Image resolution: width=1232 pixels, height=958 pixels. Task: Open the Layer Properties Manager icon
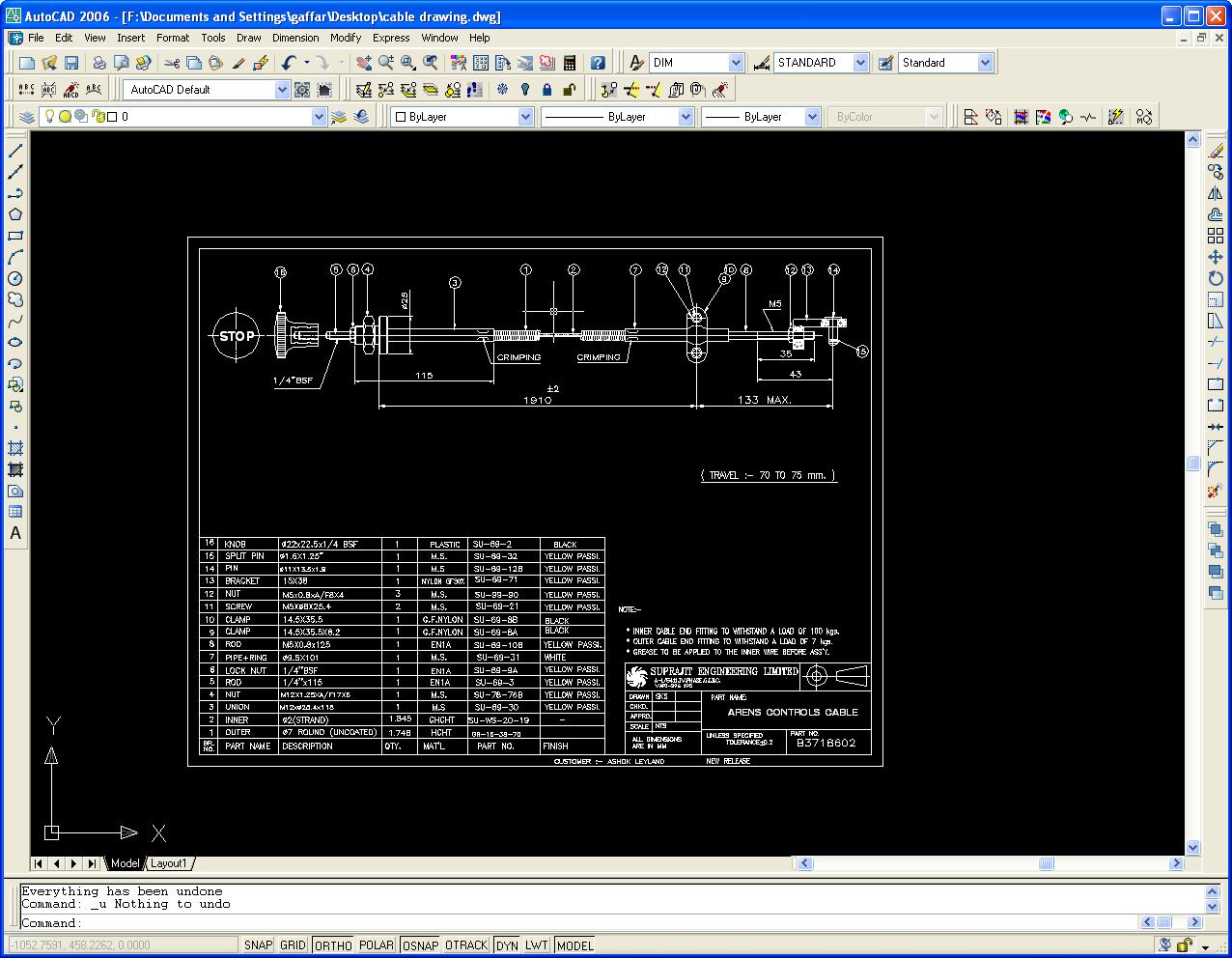[x=27, y=117]
